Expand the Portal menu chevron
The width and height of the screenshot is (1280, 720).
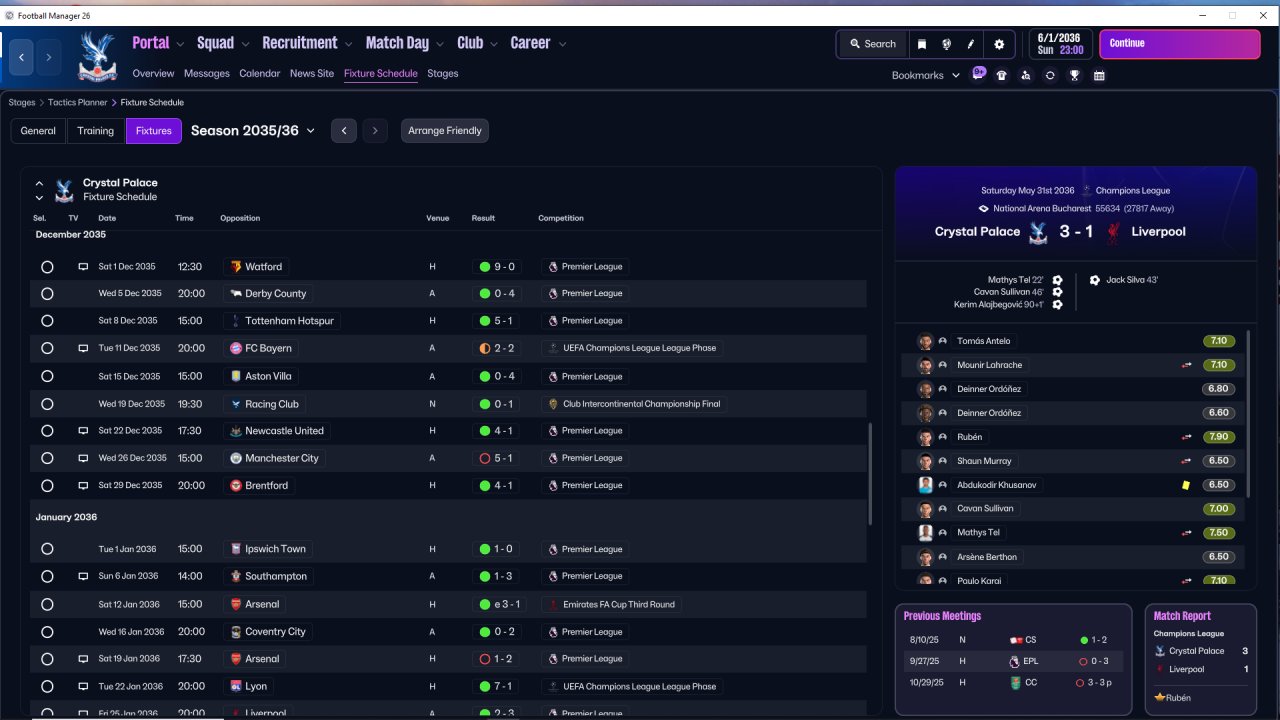[x=180, y=44]
